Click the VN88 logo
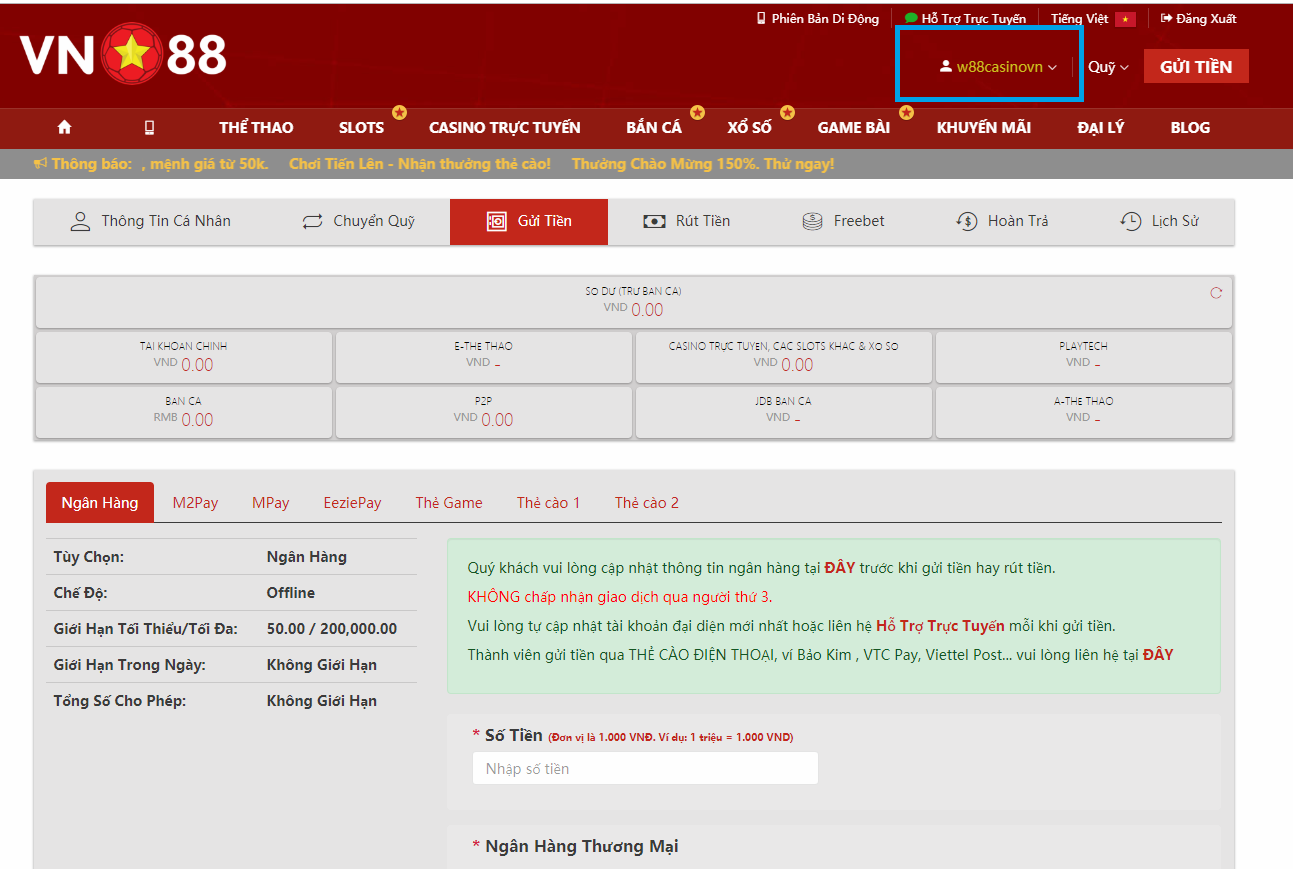This screenshot has height=869, width=1293. click(124, 56)
